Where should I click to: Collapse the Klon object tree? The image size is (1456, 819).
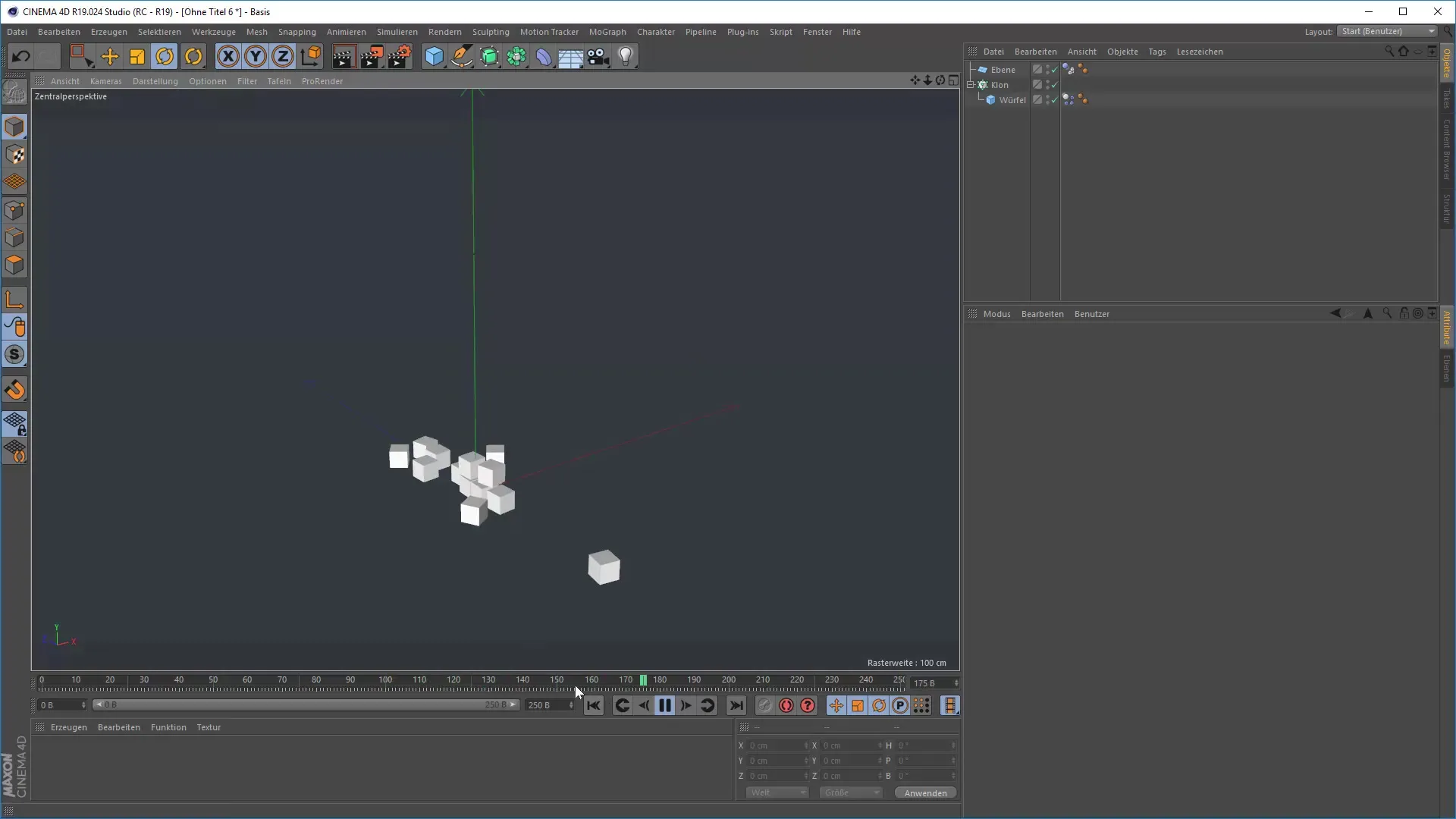click(971, 85)
